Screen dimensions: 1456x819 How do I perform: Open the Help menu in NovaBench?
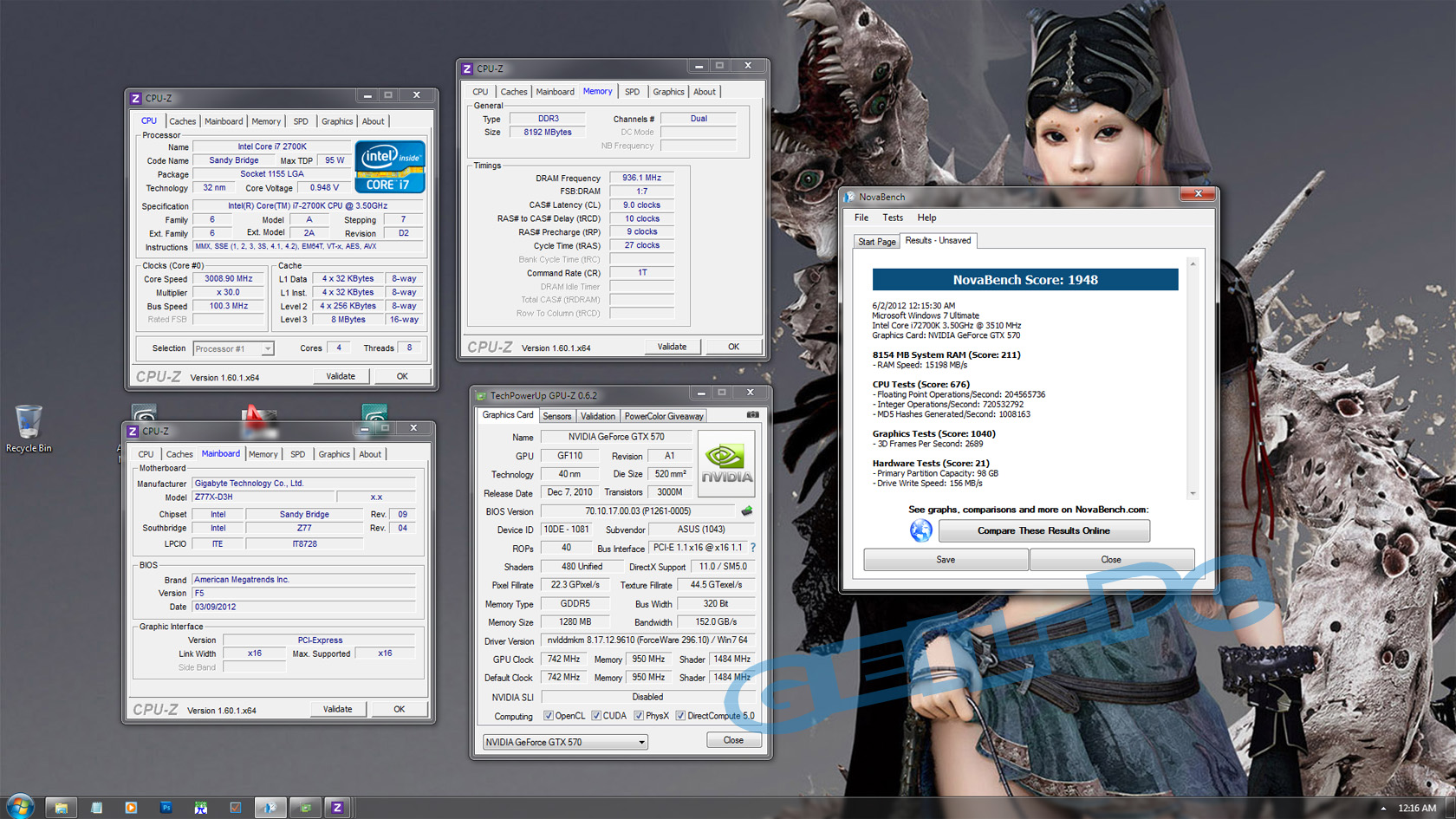coord(926,218)
